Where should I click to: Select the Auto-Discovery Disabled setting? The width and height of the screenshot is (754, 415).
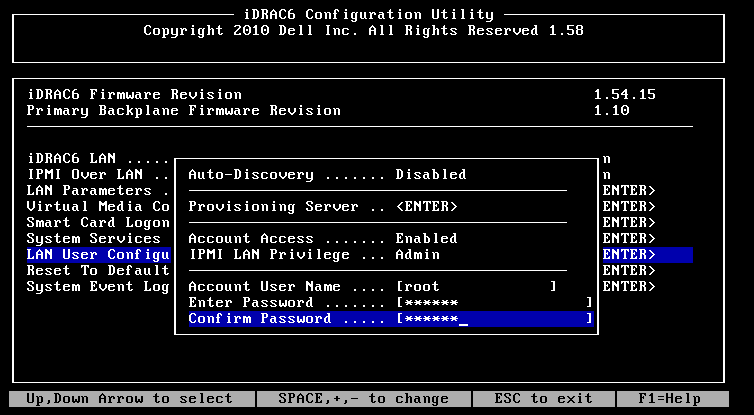click(x=430, y=174)
